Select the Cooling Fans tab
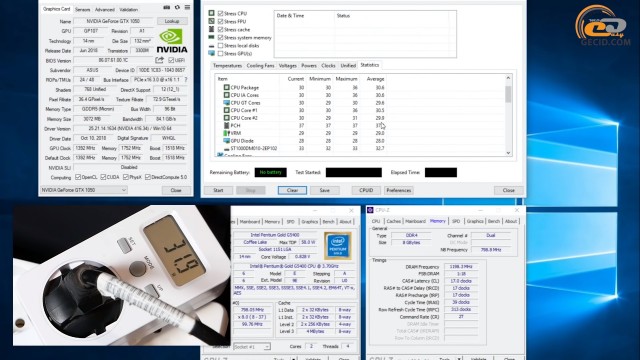 [x=260, y=65]
